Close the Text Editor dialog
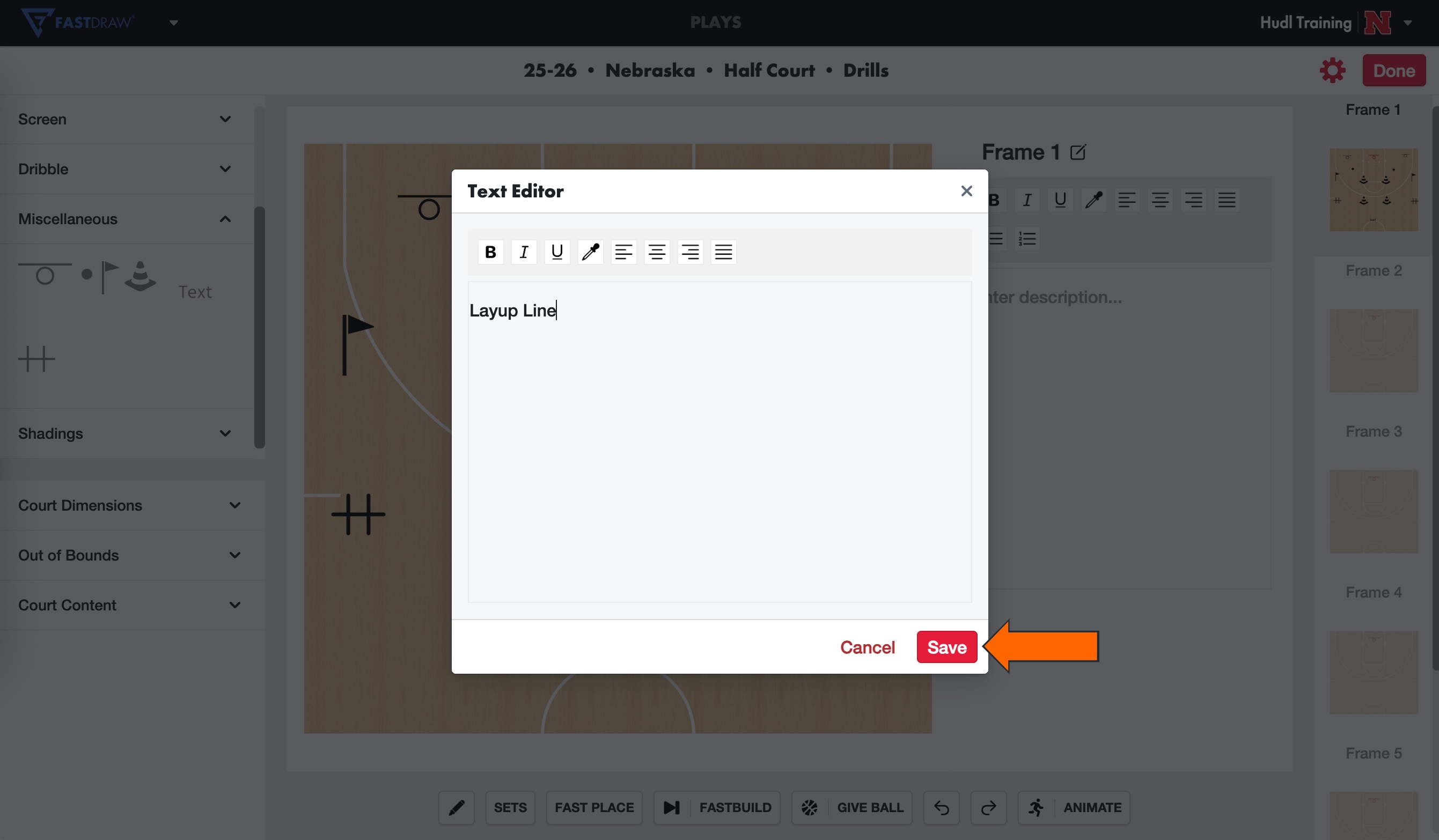This screenshot has height=840, width=1439. coord(966,191)
